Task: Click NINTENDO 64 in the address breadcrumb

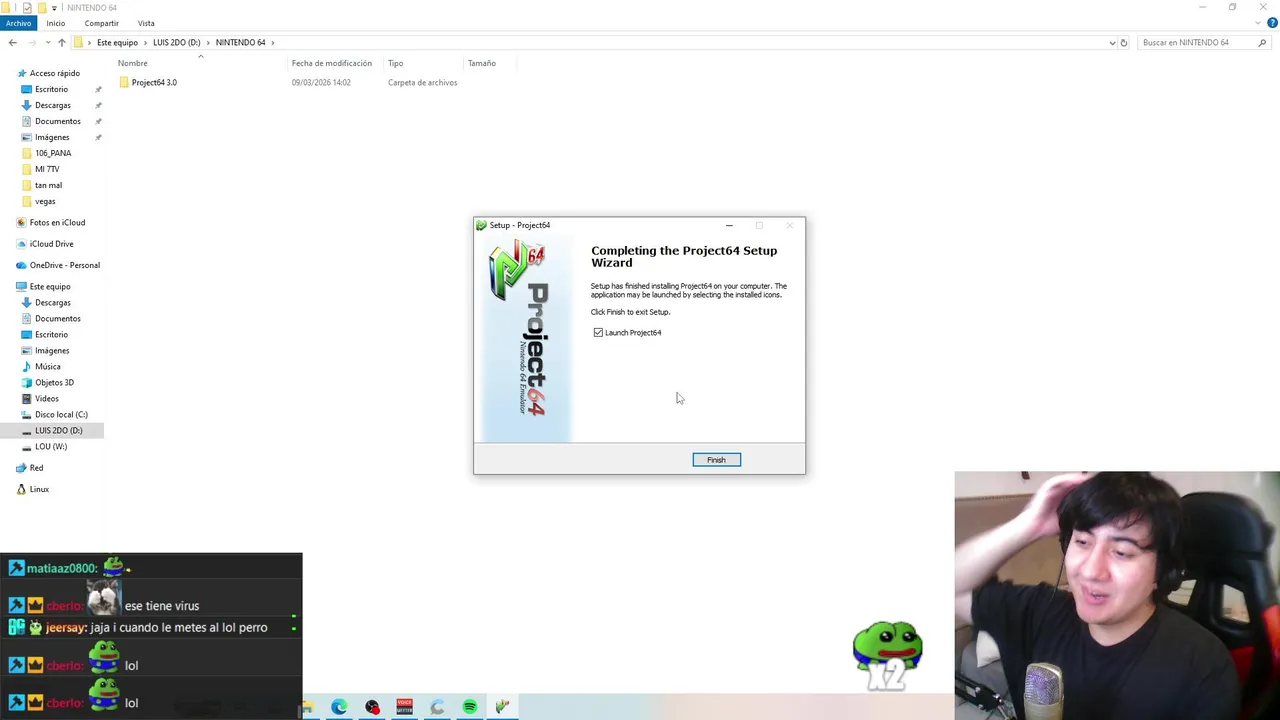Action: click(240, 43)
